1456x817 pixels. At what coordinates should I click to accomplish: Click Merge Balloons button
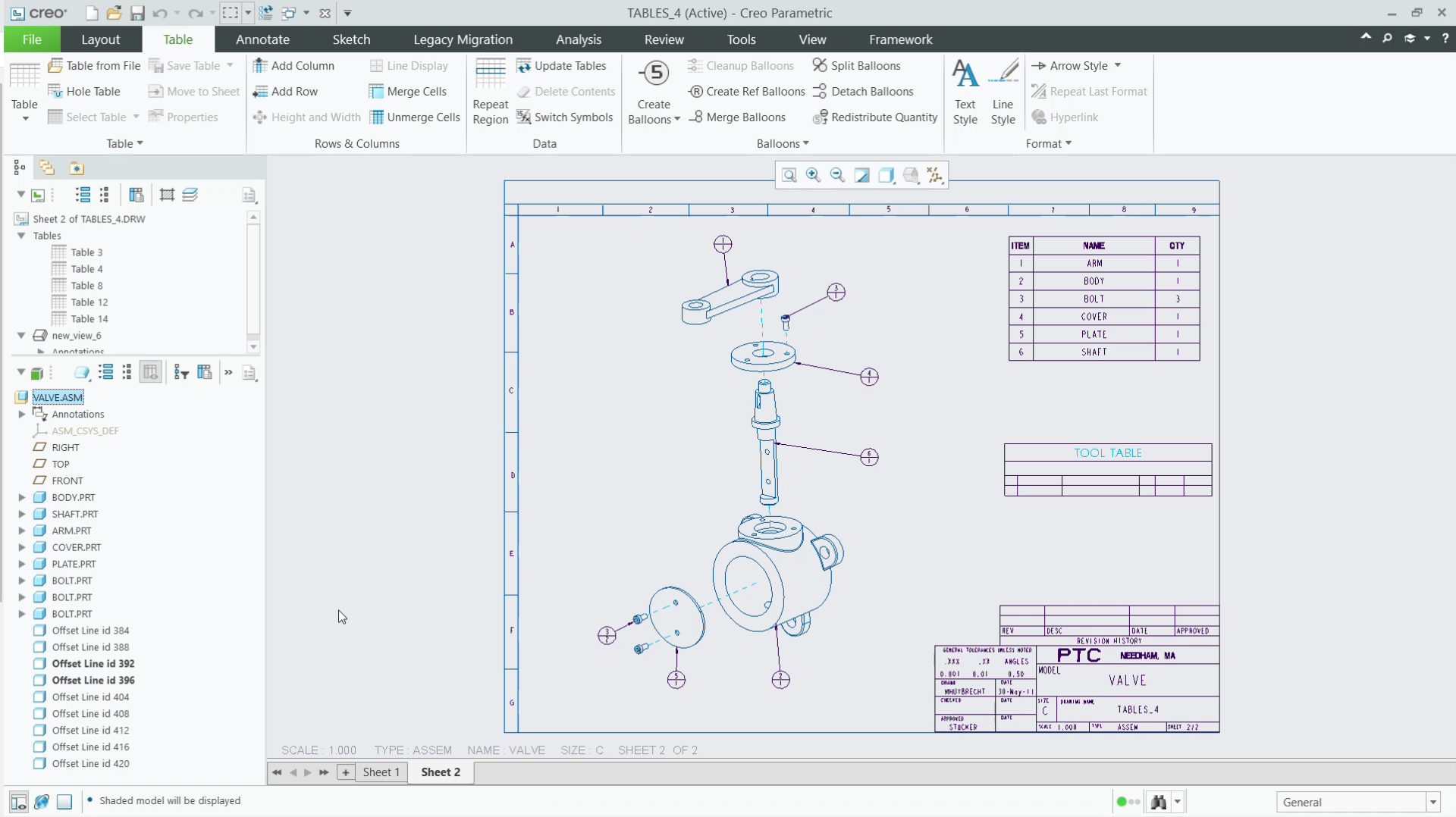pyautogui.click(x=736, y=117)
